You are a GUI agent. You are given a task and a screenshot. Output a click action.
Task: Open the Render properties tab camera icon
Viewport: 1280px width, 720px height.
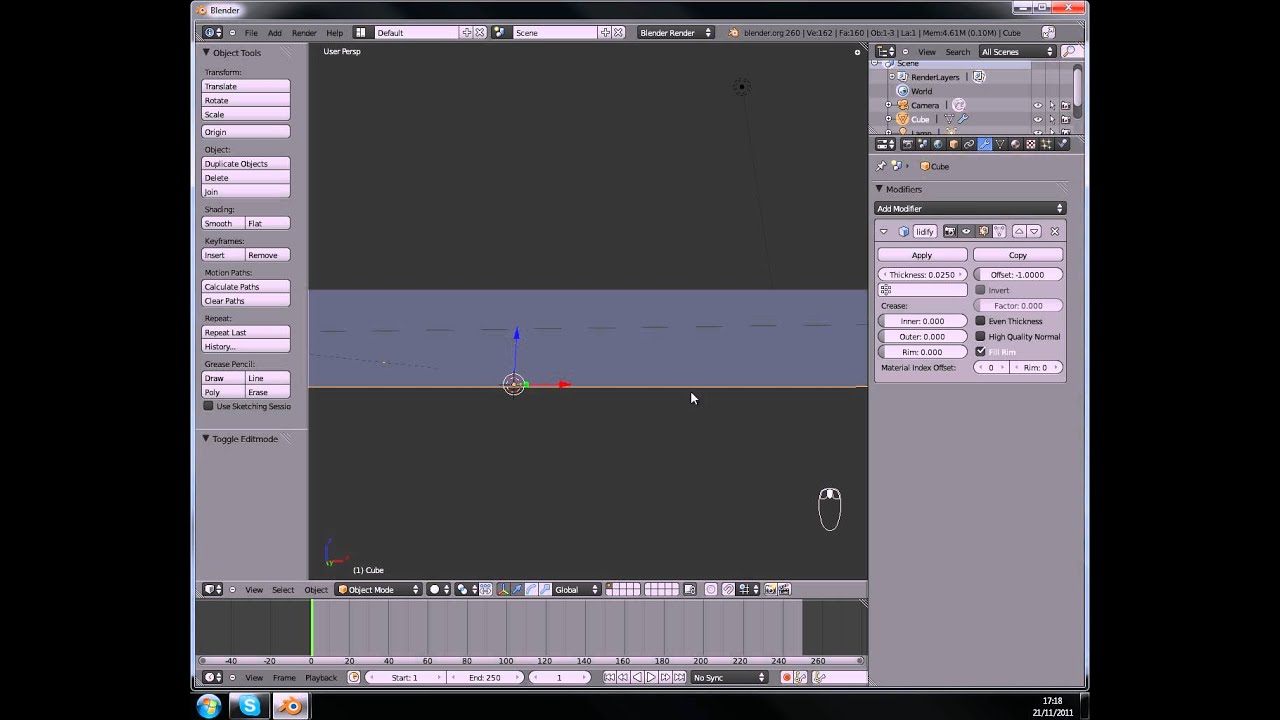[908, 144]
